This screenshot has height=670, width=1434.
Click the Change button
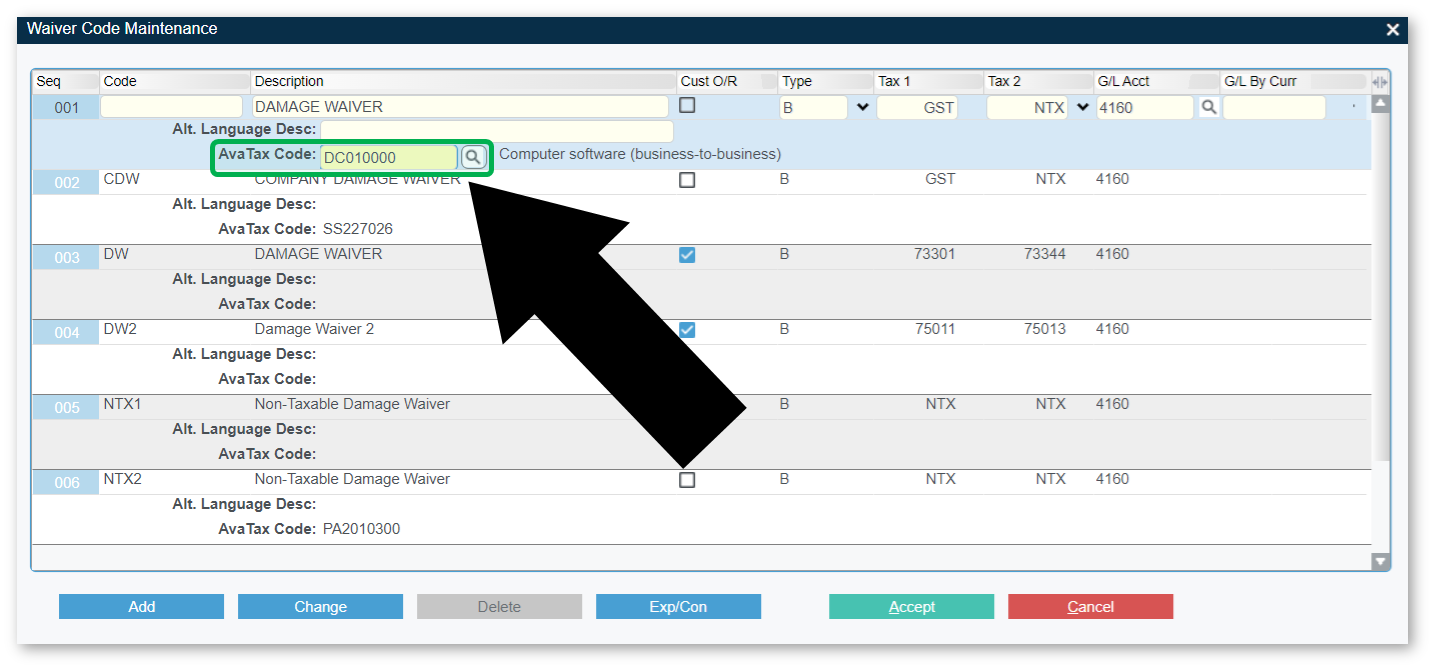tap(320, 607)
